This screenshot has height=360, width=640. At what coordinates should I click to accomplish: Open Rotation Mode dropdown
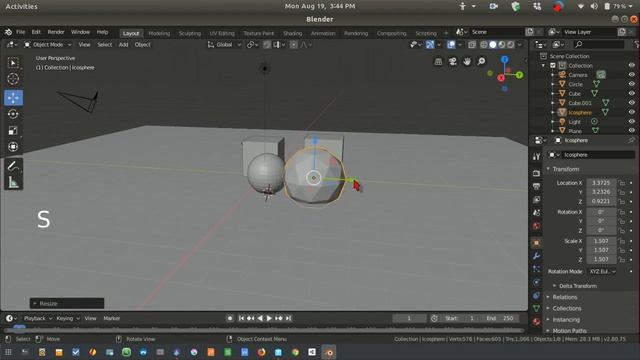(x=602, y=271)
